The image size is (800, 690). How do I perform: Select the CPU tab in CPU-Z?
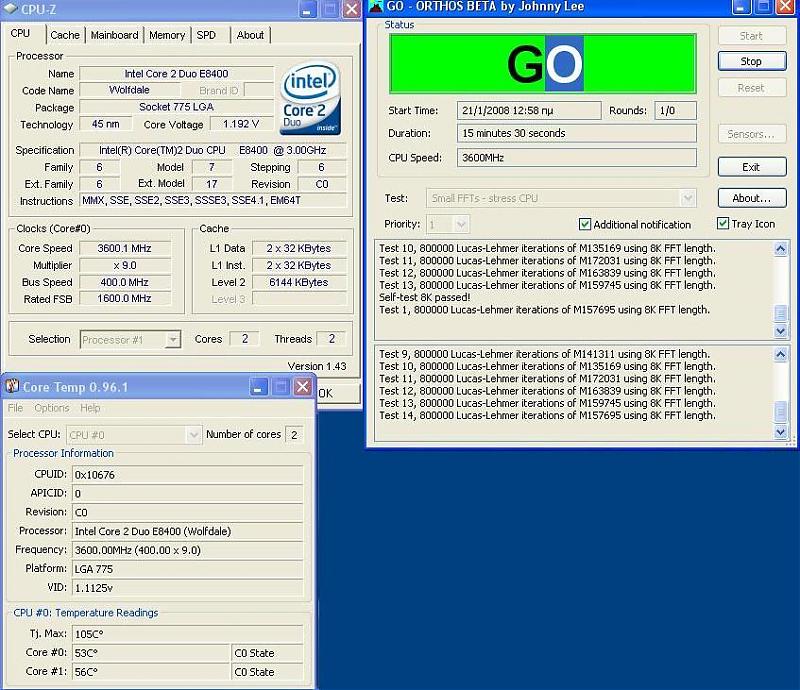click(20, 34)
